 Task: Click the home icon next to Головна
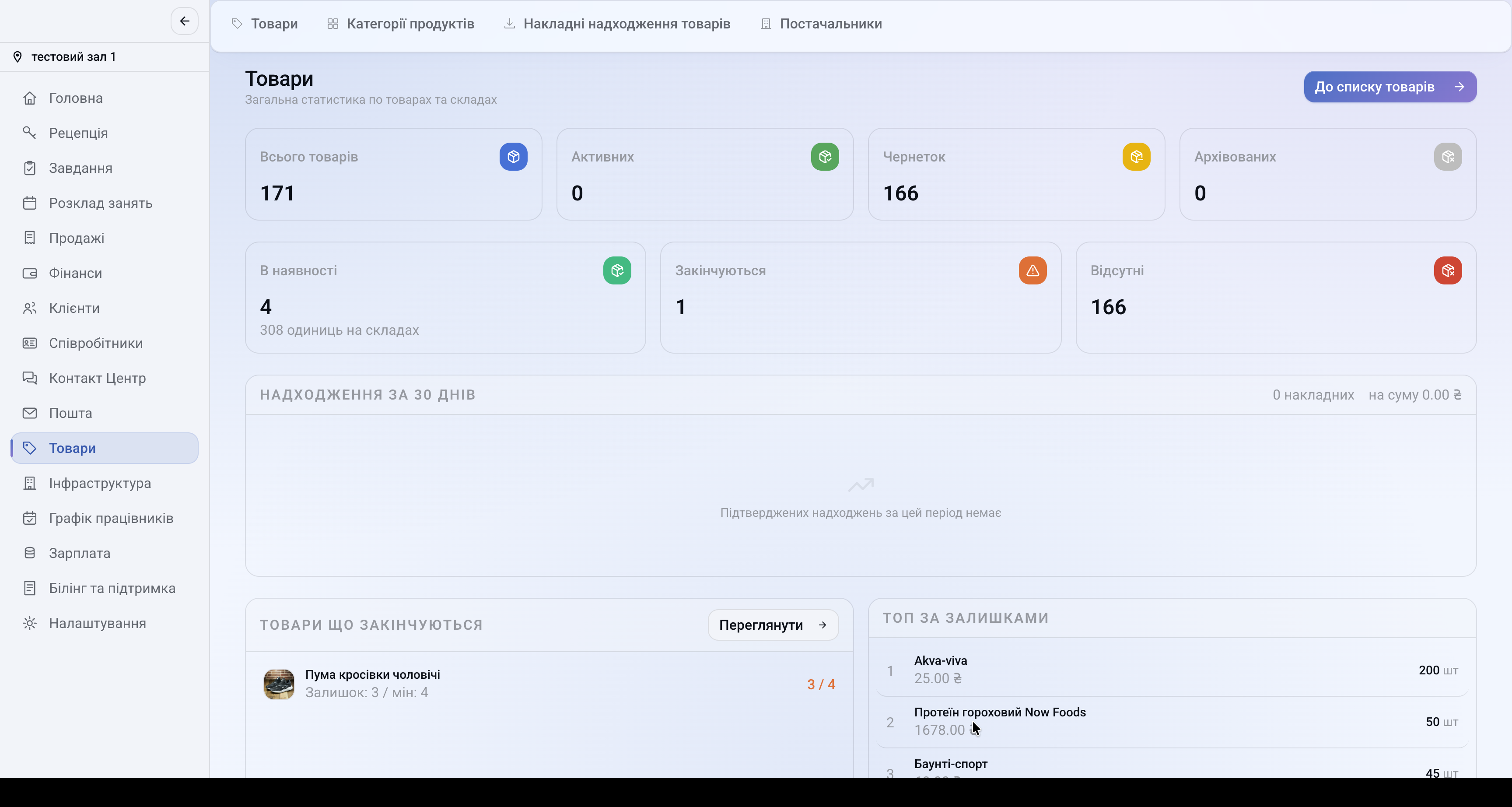click(30, 98)
